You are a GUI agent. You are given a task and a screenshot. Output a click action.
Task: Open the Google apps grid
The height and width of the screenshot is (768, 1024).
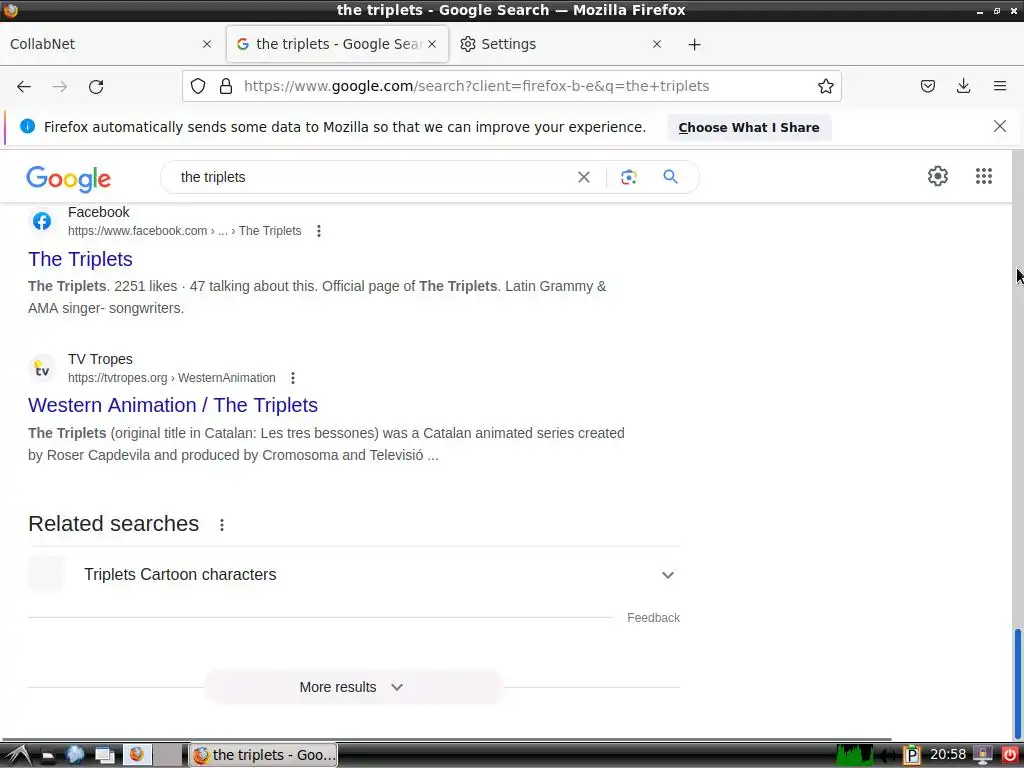pos(984,176)
